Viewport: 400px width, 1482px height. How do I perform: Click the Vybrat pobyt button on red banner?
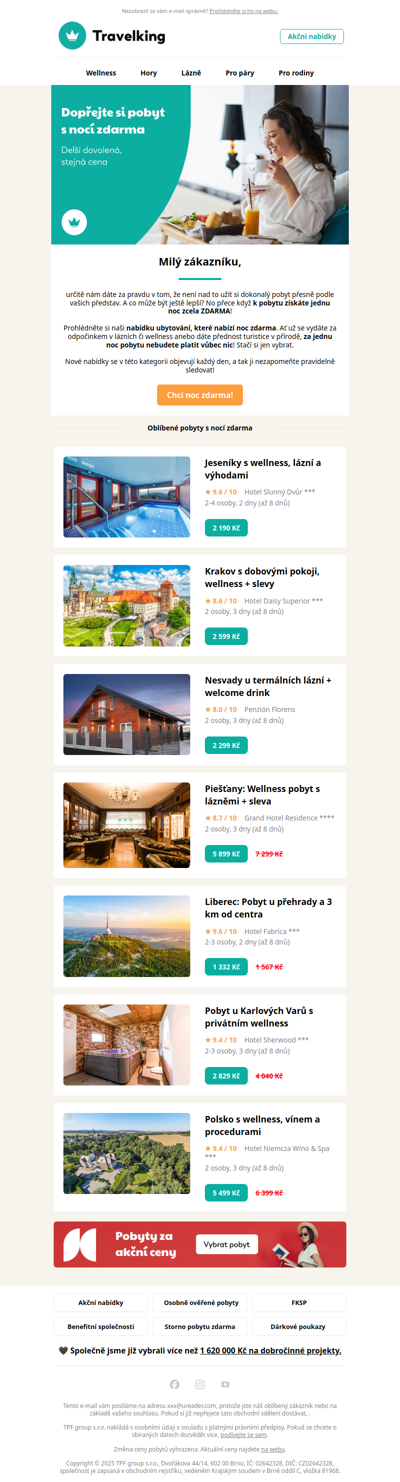[227, 1245]
